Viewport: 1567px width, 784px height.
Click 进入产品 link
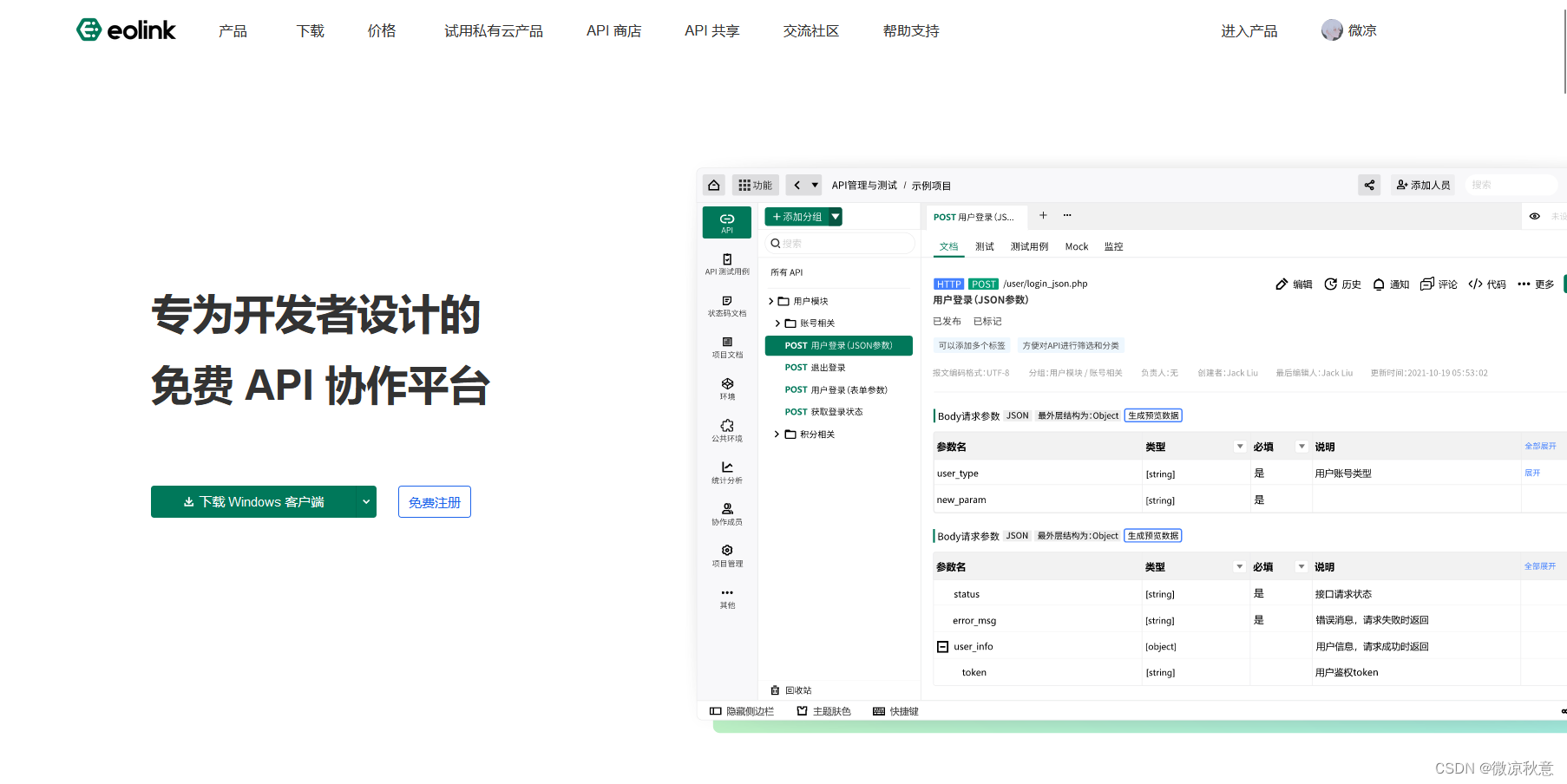point(1249,31)
